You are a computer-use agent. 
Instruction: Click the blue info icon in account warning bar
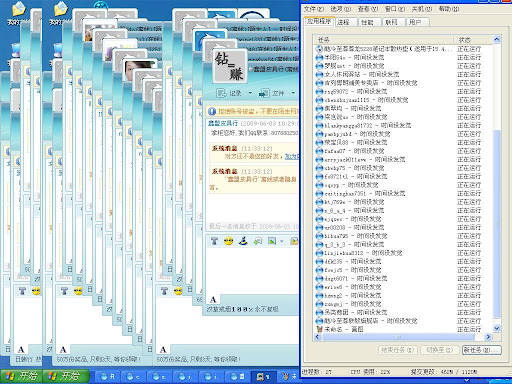pos(212,111)
